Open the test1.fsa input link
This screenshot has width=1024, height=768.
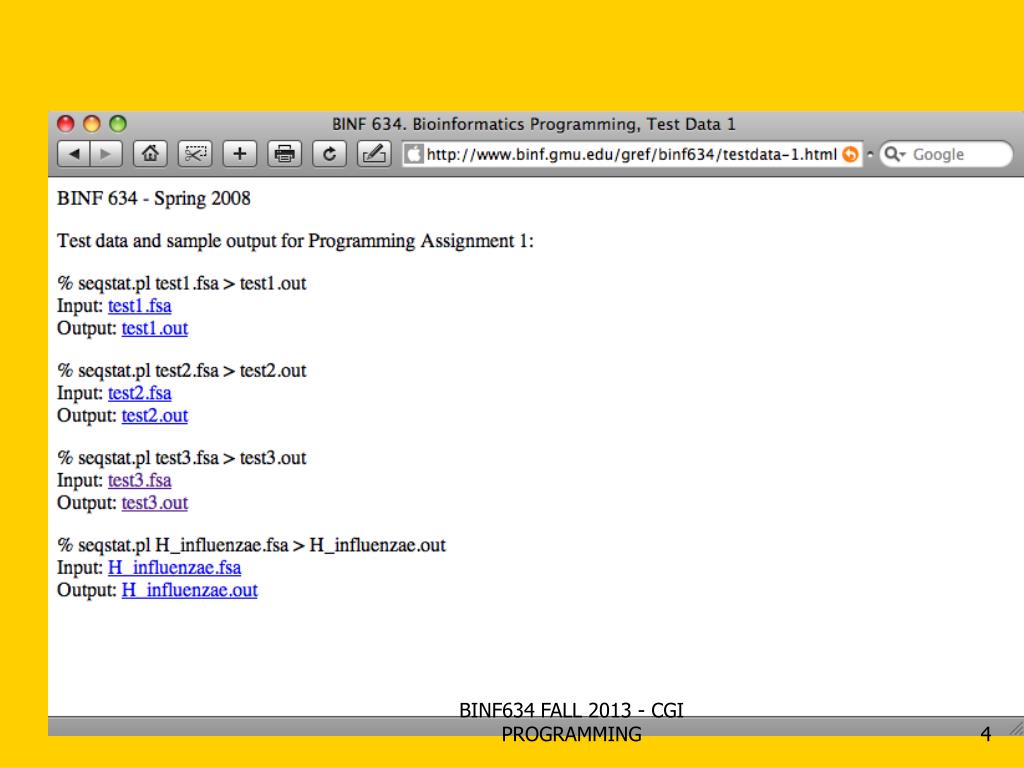(x=140, y=306)
